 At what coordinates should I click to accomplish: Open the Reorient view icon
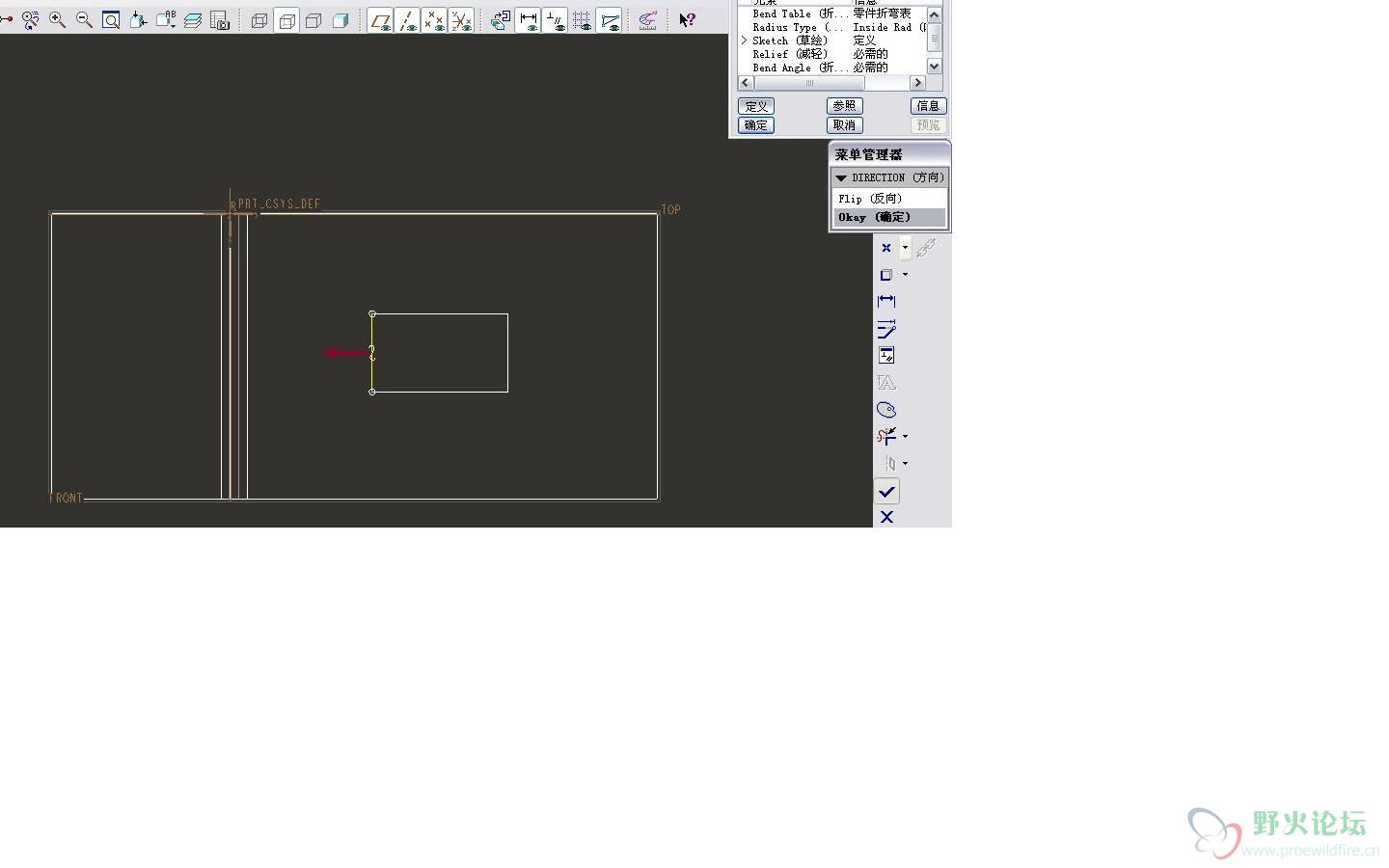click(138, 19)
